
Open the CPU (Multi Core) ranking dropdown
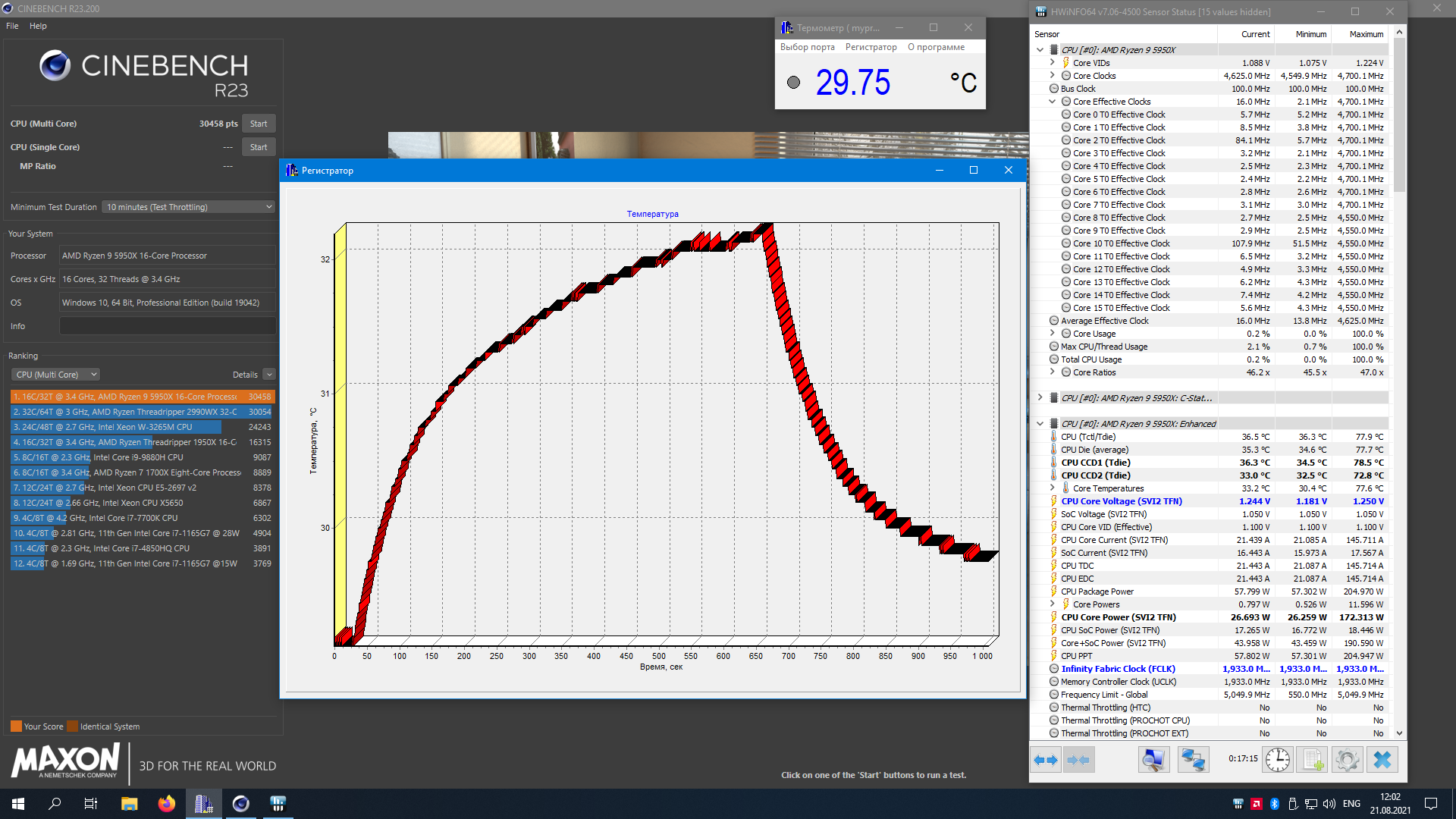point(56,375)
